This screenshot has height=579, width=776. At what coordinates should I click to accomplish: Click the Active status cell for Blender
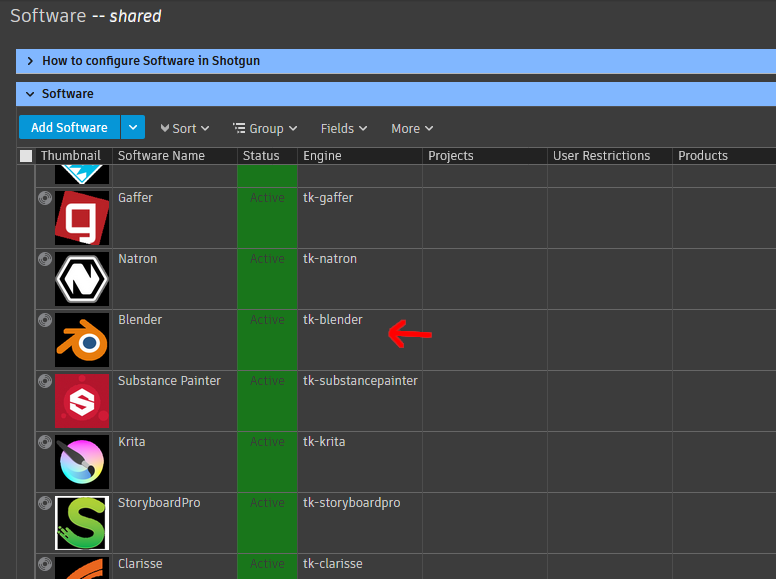click(x=267, y=340)
